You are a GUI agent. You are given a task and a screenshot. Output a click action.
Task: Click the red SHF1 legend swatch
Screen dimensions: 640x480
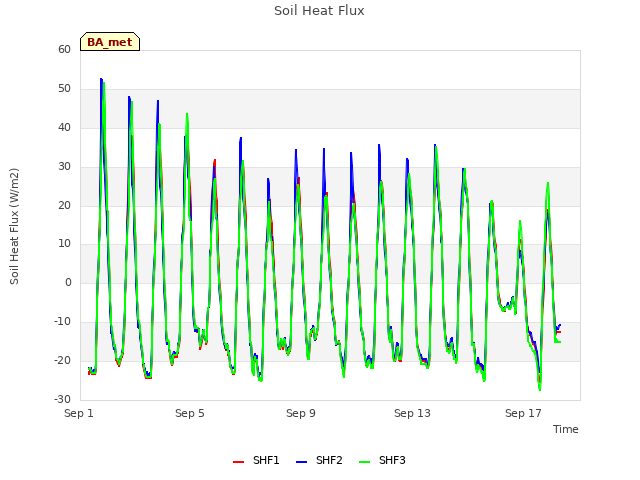tap(238, 462)
